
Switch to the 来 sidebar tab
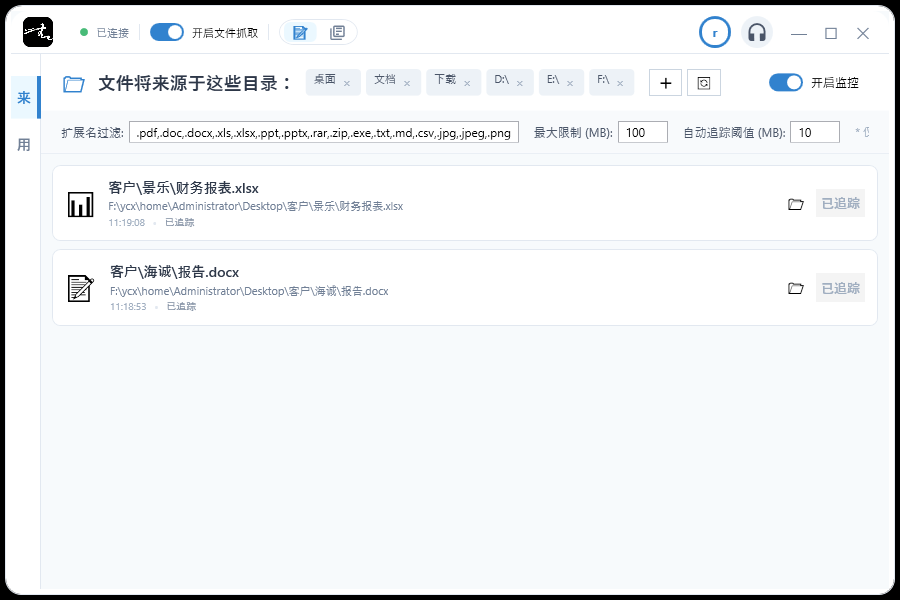[x=23, y=98]
